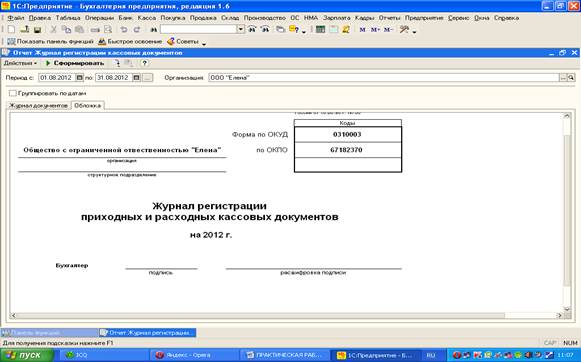Click the Help question-mark toolbar icon
The image size is (581, 362).
pos(294,29)
